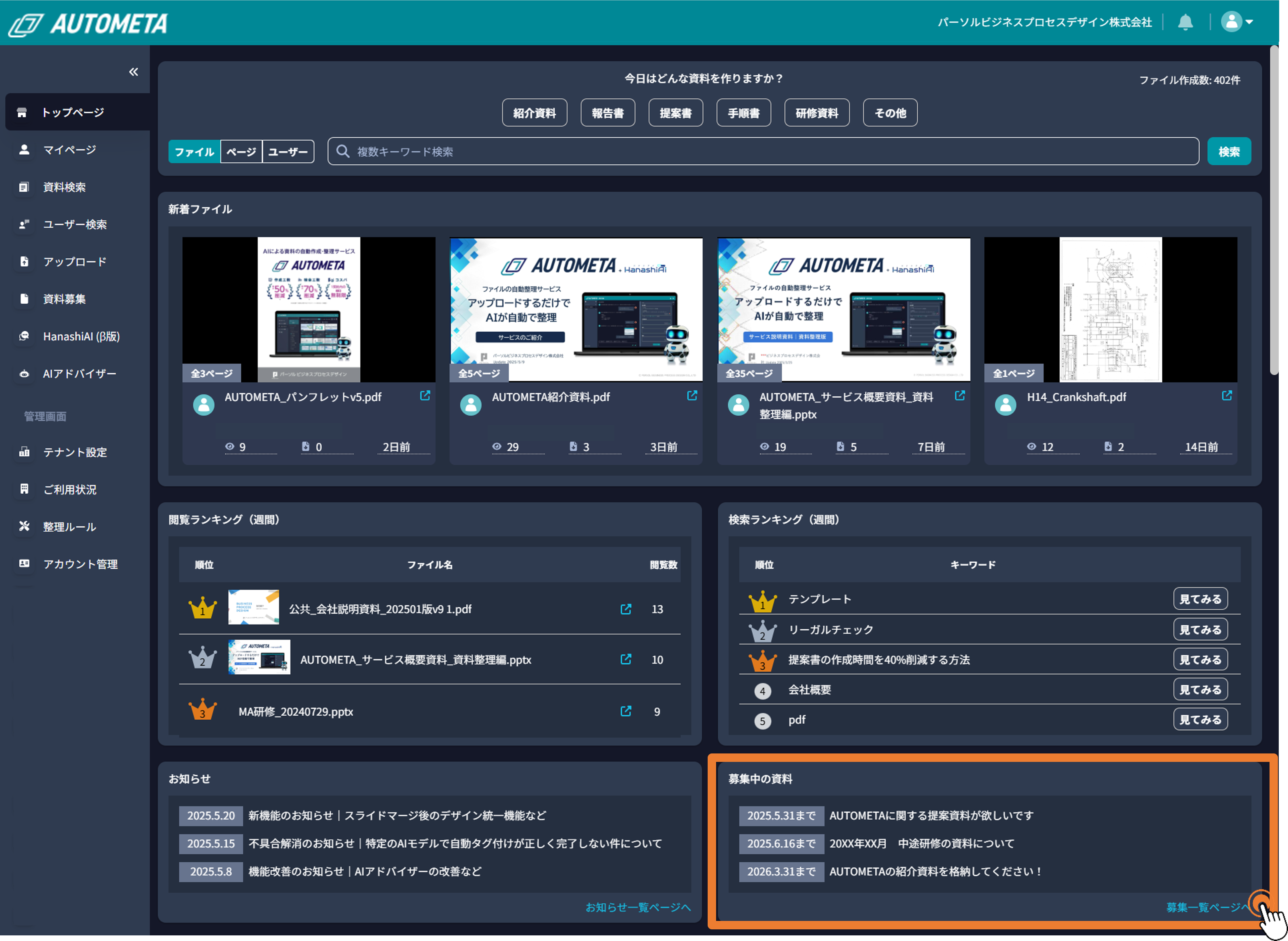Select the 提案書 category button

[676, 113]
